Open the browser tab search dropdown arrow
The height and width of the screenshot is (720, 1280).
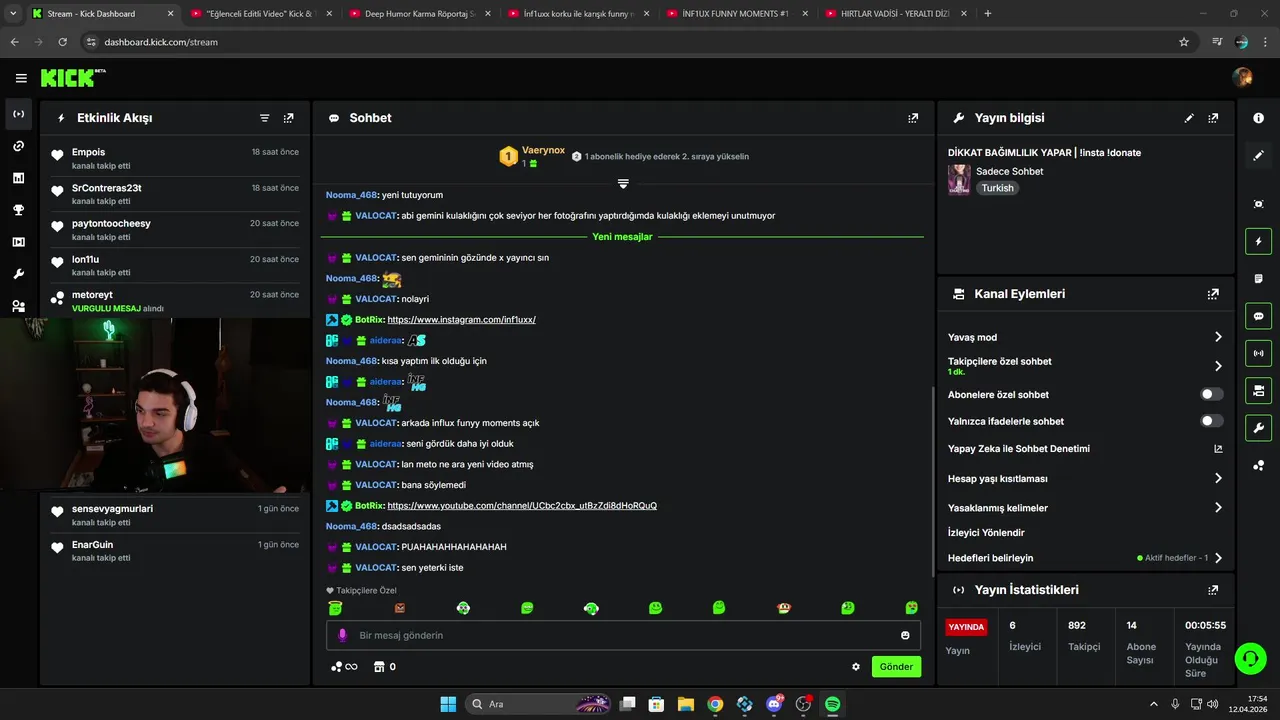pyautogui.click(x=13, y=14)
